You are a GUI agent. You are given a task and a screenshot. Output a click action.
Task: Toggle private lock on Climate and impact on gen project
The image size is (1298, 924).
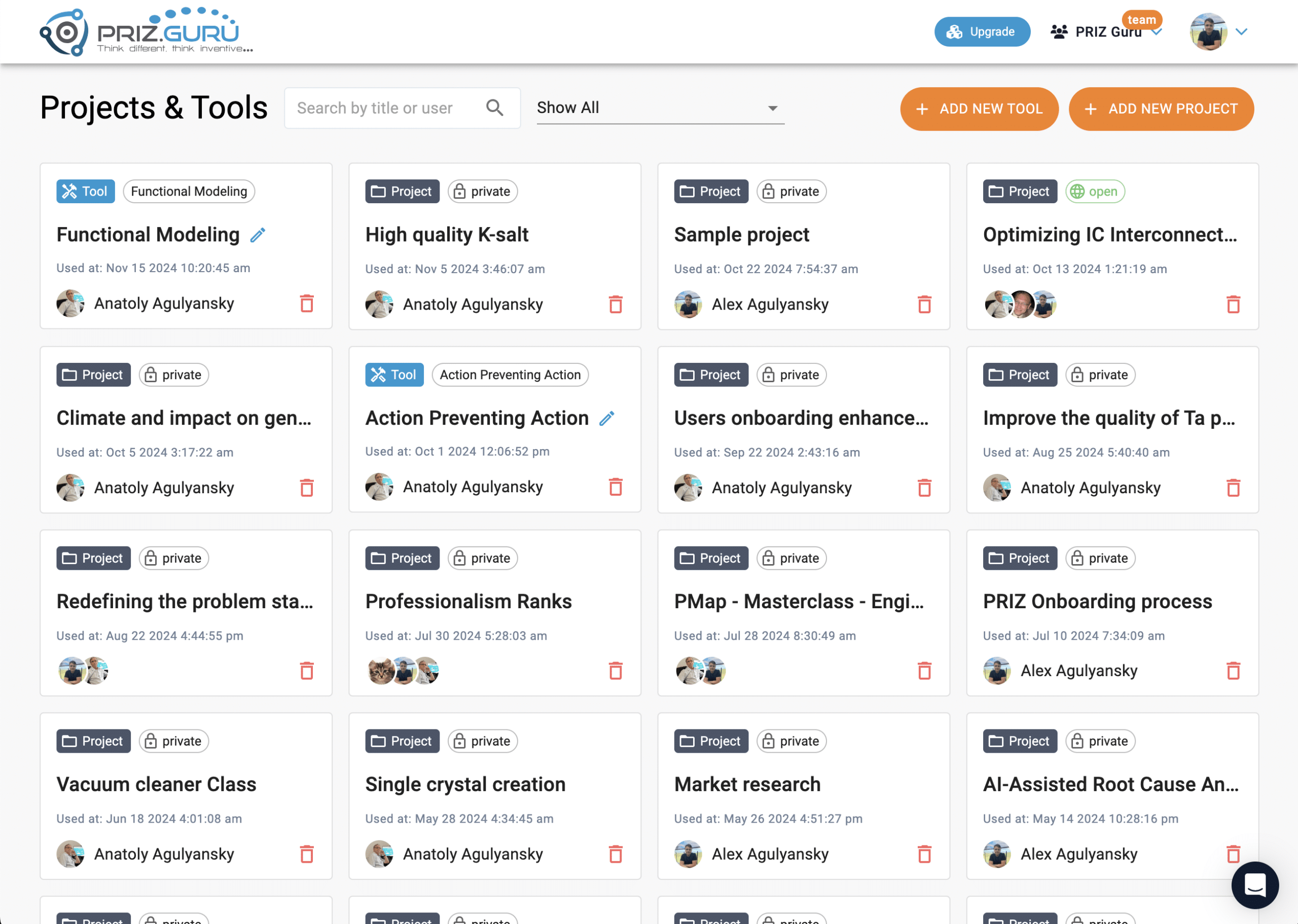click(171, 375)
